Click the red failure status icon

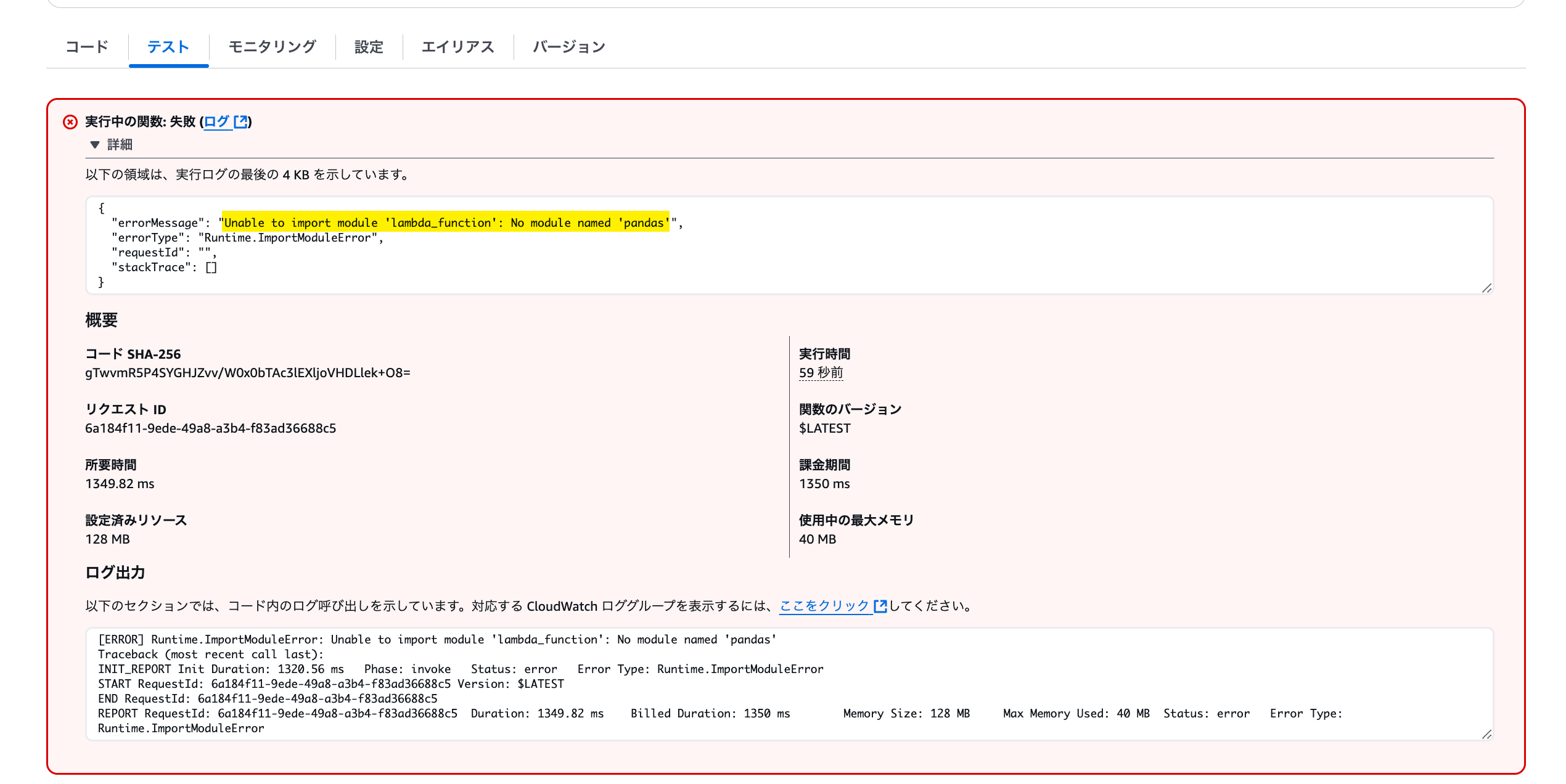coord(70,122)
